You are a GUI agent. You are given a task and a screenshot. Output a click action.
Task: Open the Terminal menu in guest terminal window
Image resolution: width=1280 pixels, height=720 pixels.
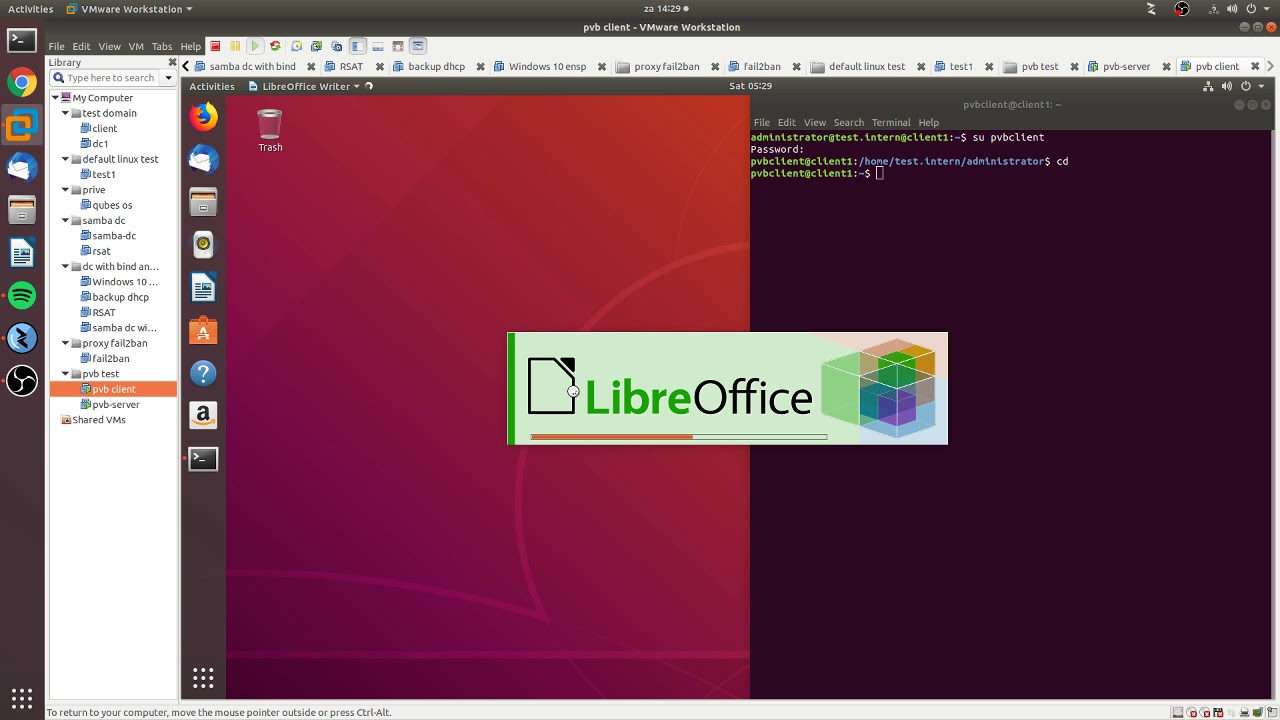[890, 123]
